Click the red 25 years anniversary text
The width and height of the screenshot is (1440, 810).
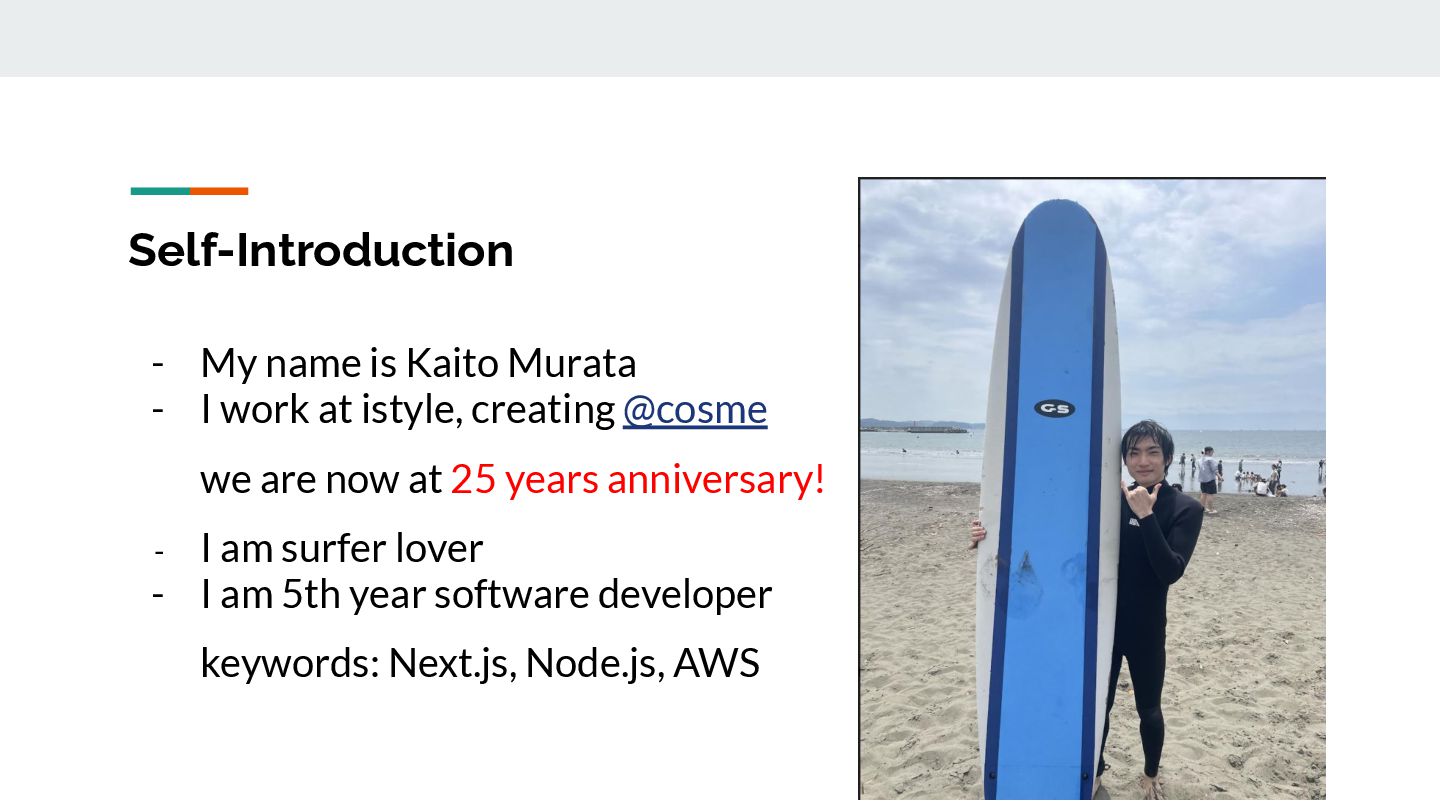pyautogui.click(x=638, y=479)
